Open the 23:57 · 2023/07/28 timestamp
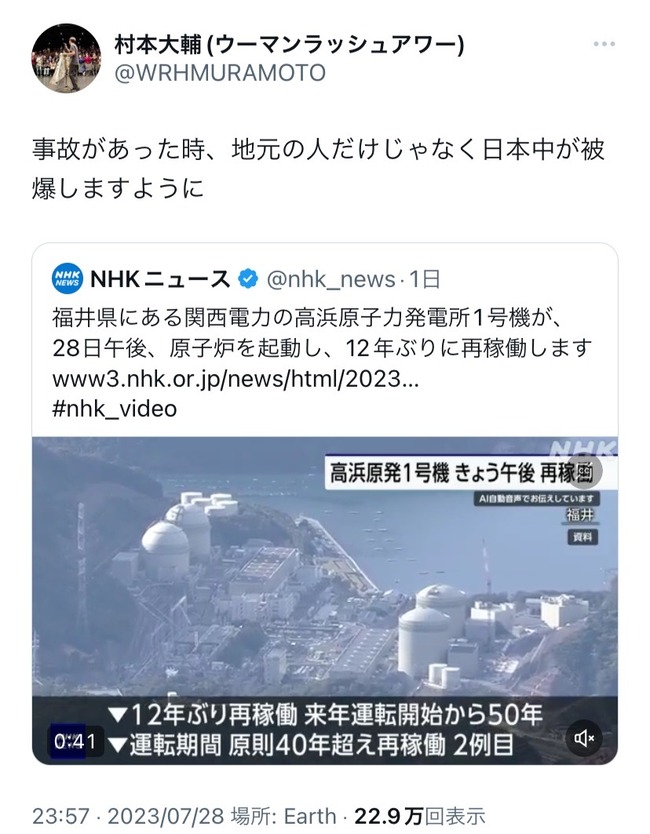 (128, 816)
